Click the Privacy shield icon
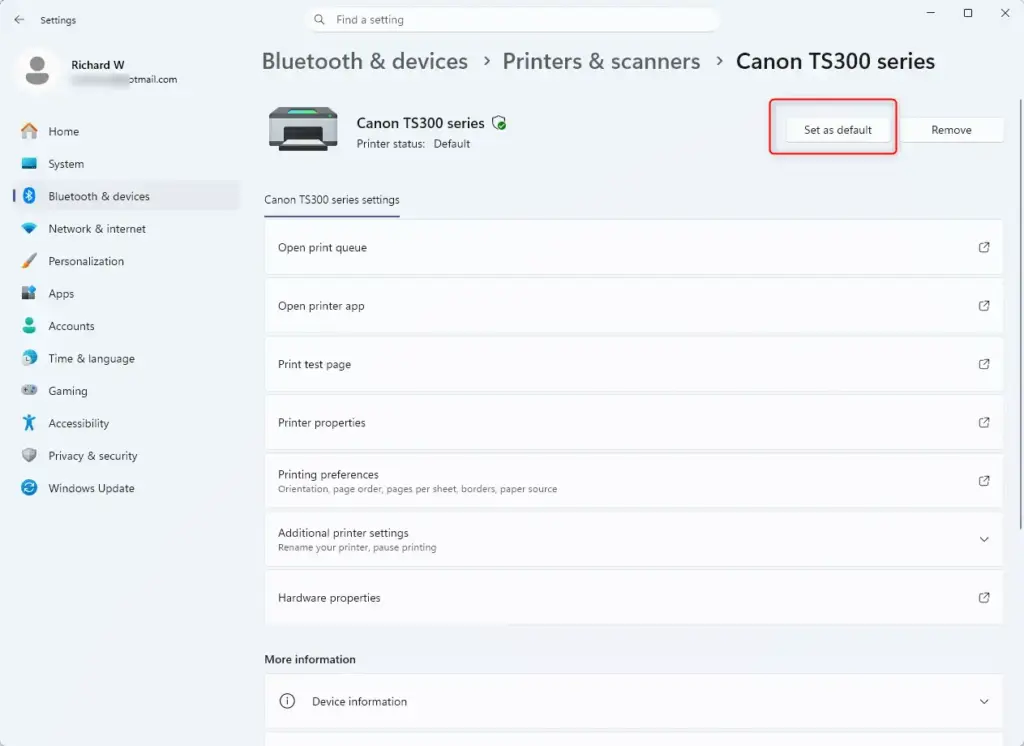This screenshot has width=1024, height=746. point(29,455)
